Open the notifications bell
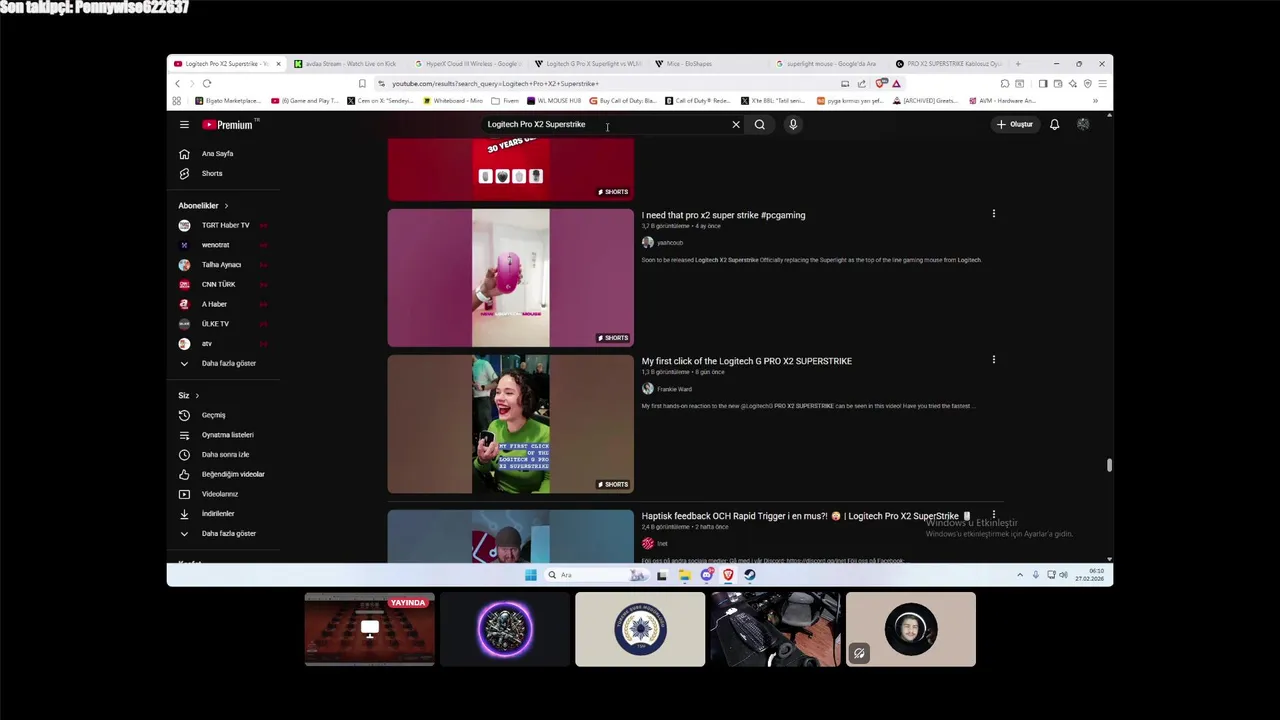This screenshot has height=720, width=1280. (1054, 125)
